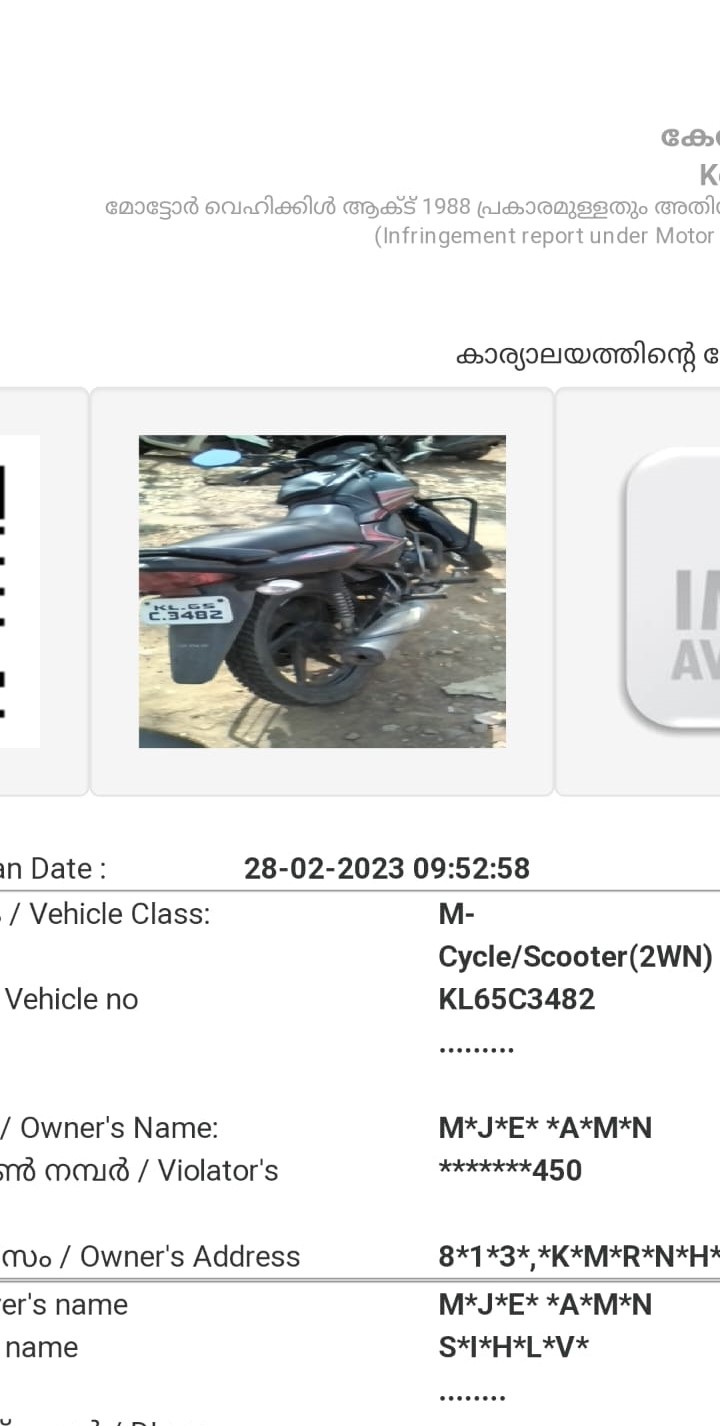Select masked phone number ending 450
This screenshot has width=720, height=1426.
tap(510, 1170)
